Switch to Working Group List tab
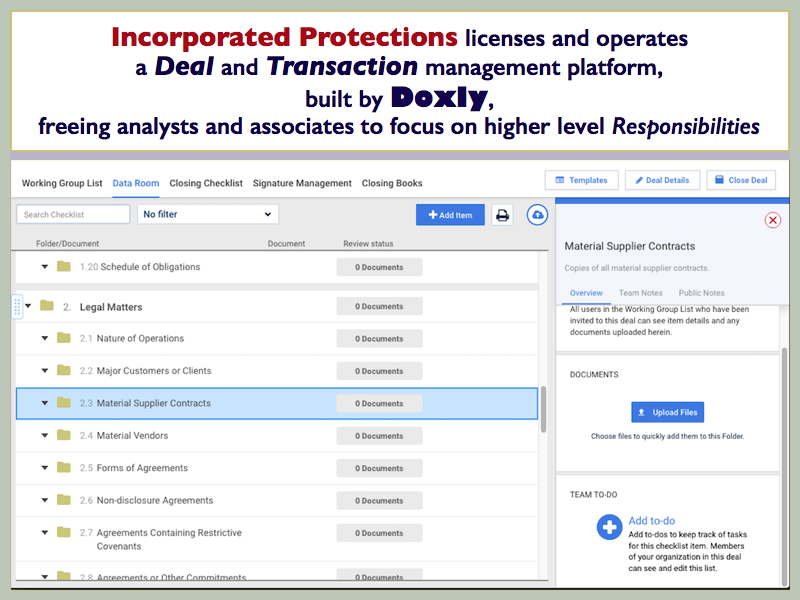The height and width of the screenshot is (600, 800). pos(62,183)
